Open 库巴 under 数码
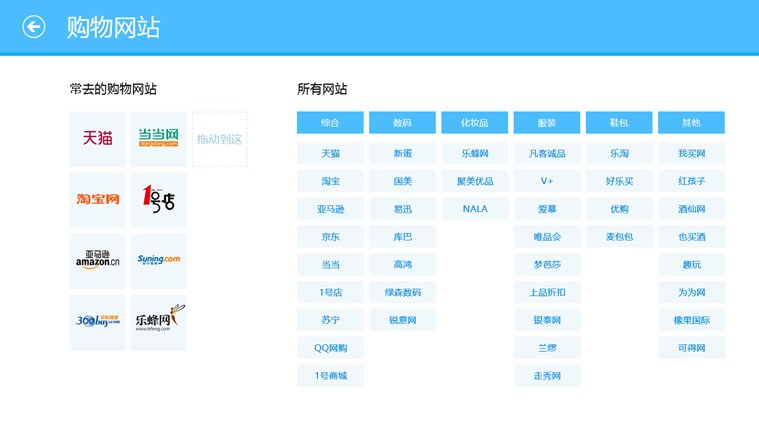 402,237
